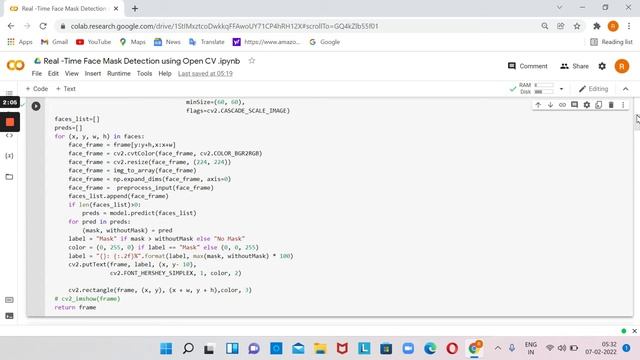The width and height of the screenshot is (640, 360).
Task: Add a new Text cell
Action: [66, 89]
